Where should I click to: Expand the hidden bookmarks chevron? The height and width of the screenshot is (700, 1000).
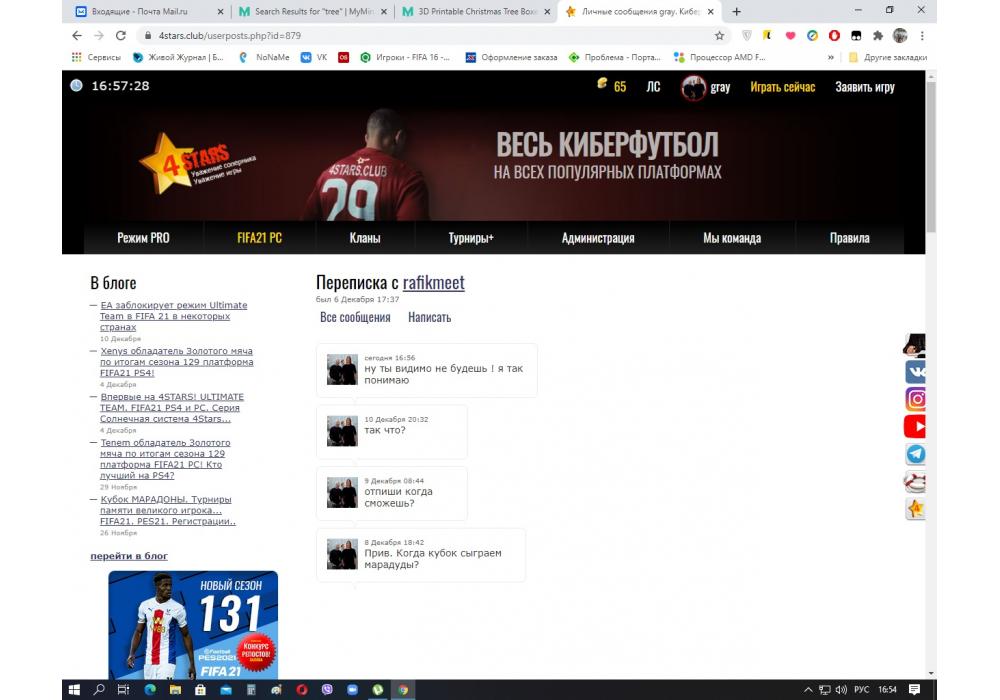coord(831,57)
